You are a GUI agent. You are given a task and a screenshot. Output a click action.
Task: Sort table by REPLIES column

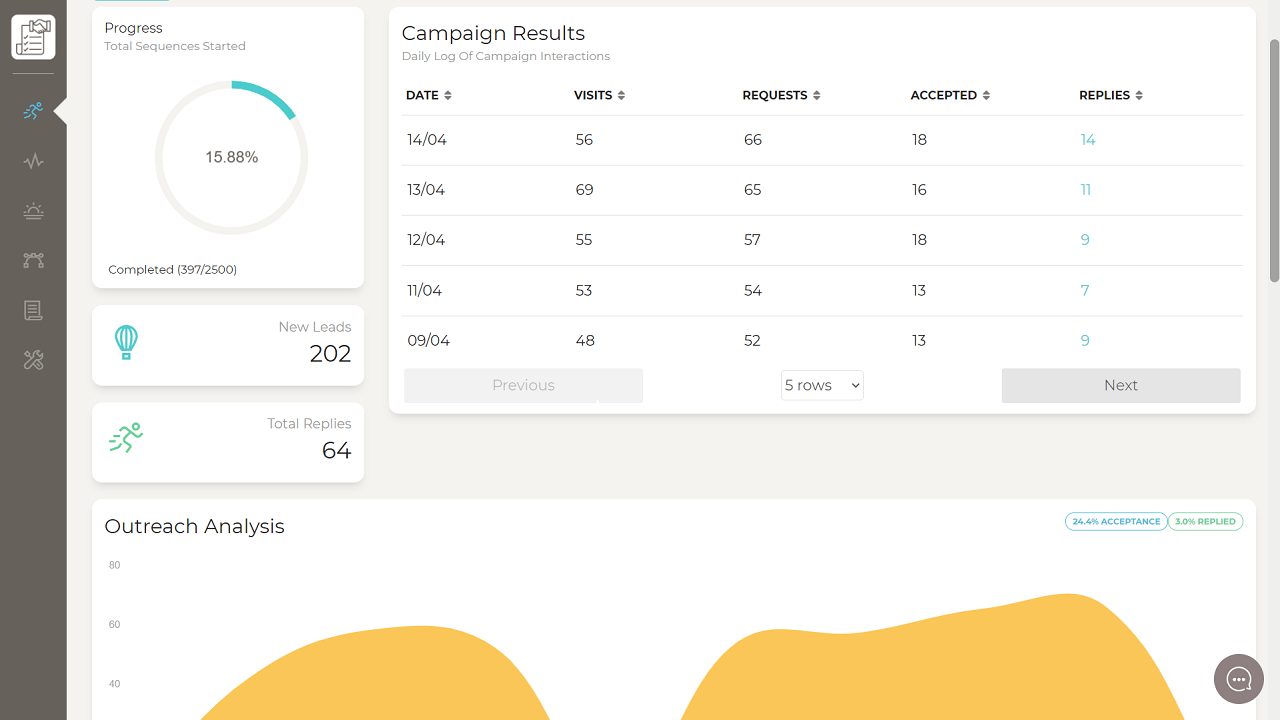1110,95
